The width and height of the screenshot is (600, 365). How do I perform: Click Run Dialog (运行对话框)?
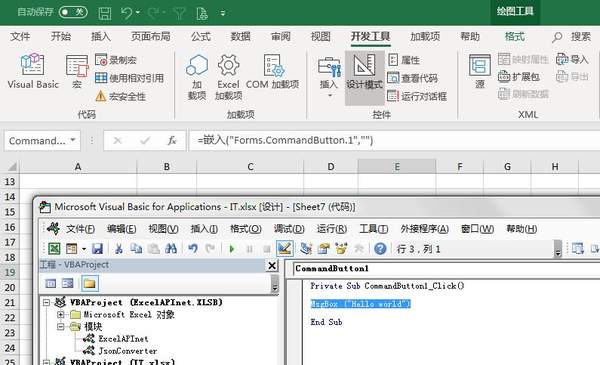click(417, 96)
